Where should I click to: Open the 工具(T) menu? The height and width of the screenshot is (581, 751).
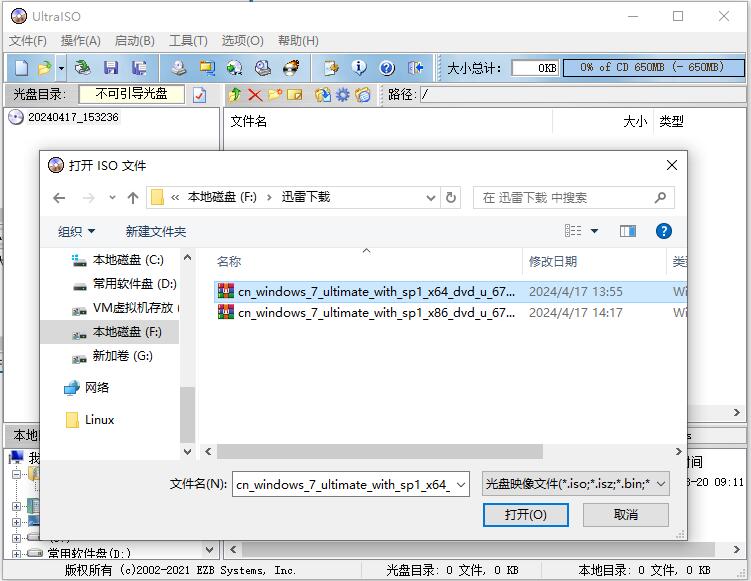pyautogui.click(x=188, y=41)
